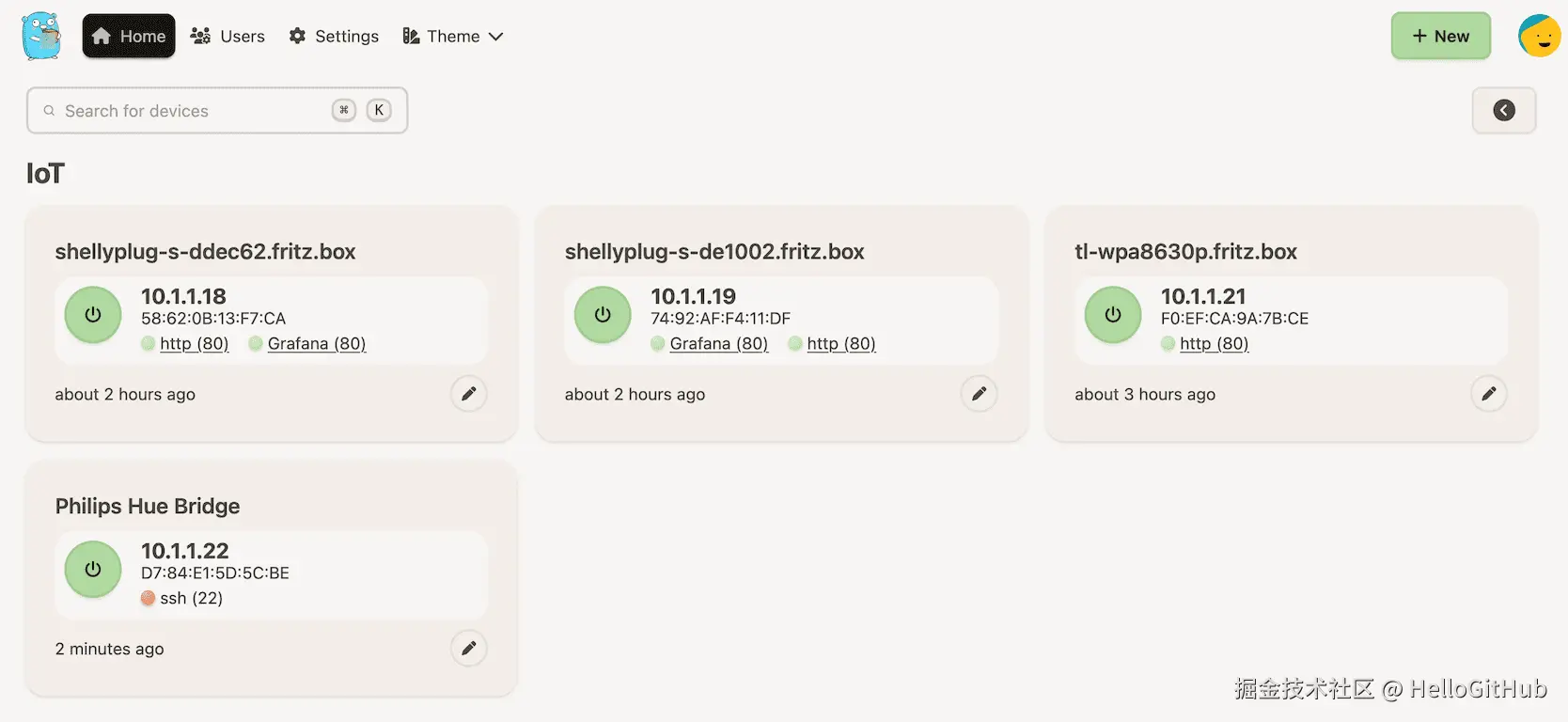Click the gopher logo icon
The image size is (1568, 722).
pos(41,37)
